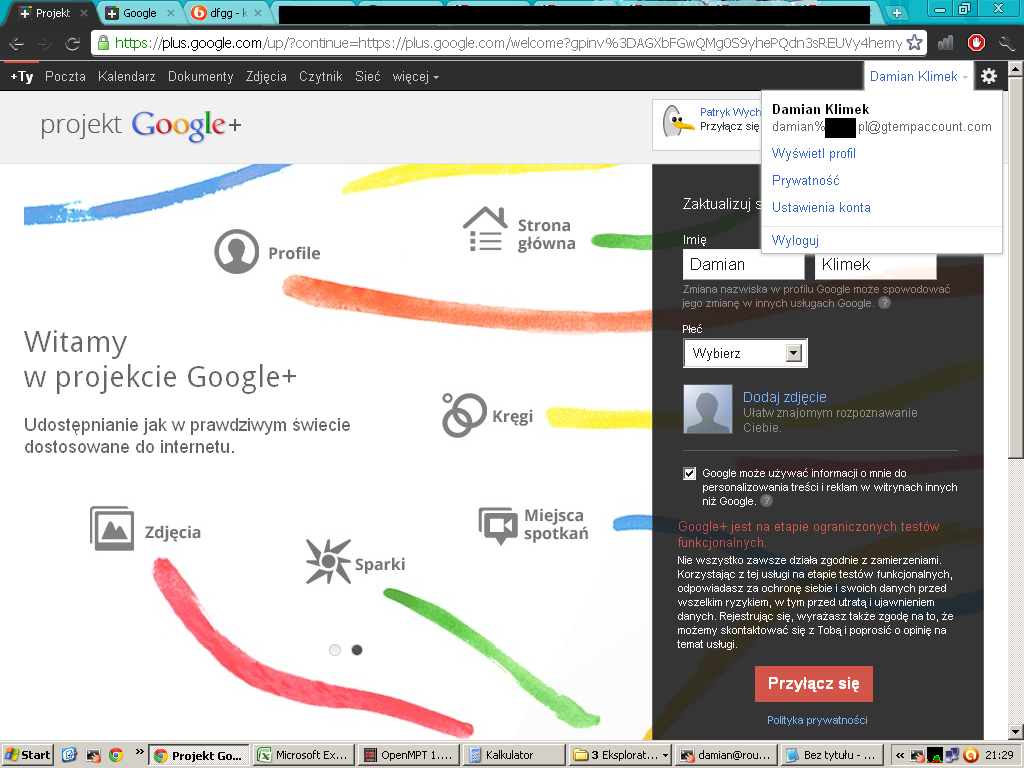Launch Chrome from quick launch bar
1024x768 pixels.
pyautogui.click(x=116, y=755)
